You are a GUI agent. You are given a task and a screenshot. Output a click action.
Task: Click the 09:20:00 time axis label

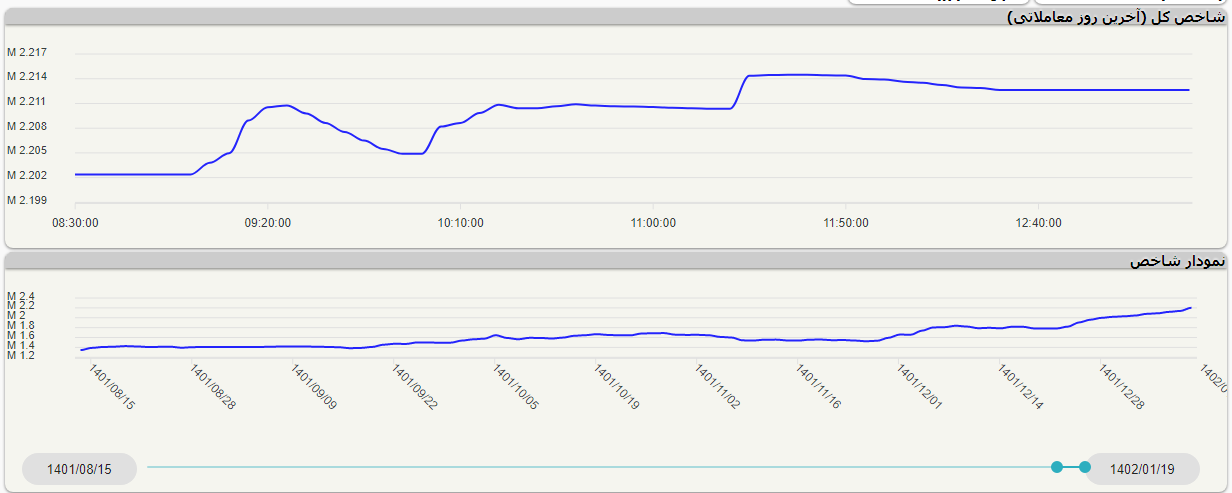pyautogui.click(x=268, y=223)
